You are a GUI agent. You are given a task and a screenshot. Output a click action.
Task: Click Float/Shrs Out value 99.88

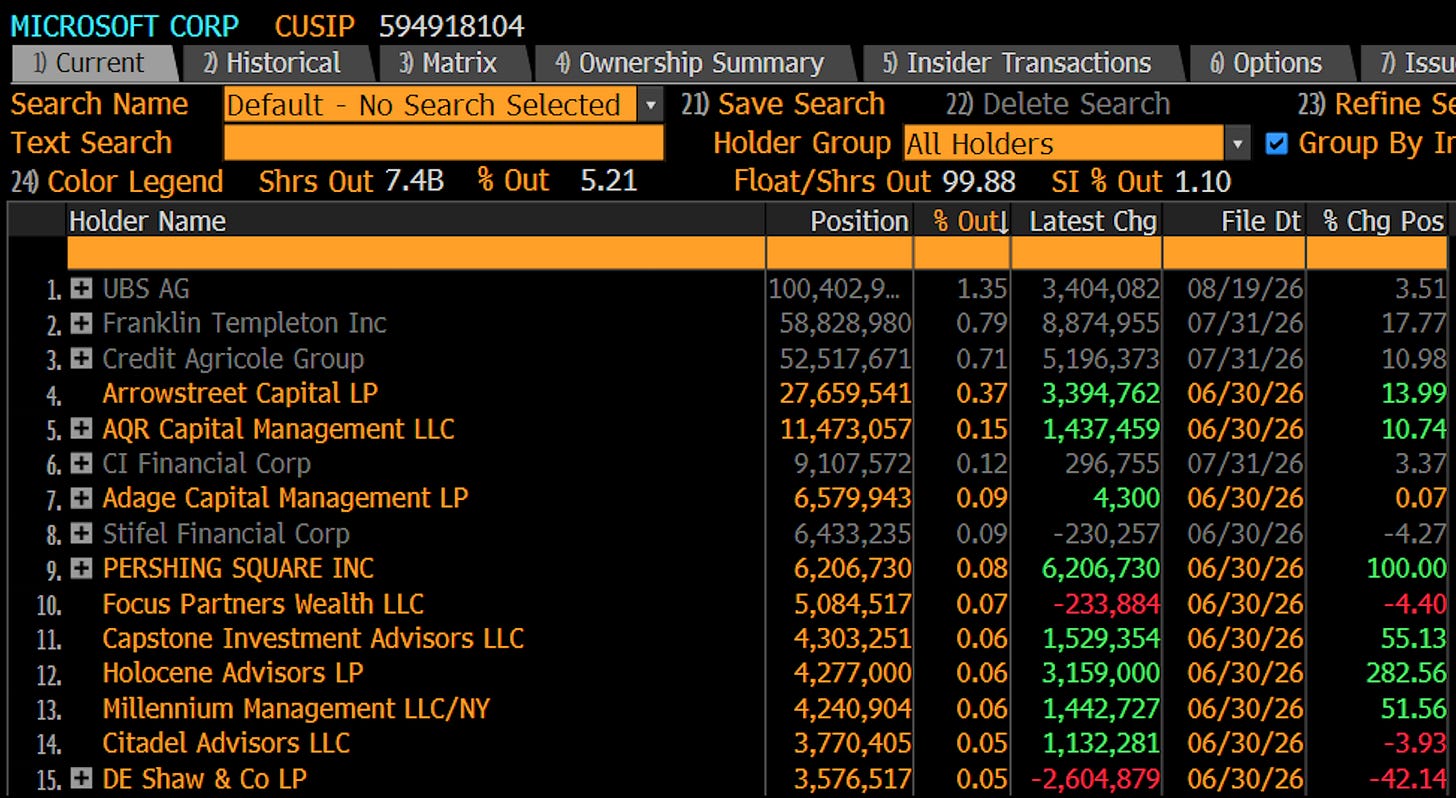tap(979, 182)
